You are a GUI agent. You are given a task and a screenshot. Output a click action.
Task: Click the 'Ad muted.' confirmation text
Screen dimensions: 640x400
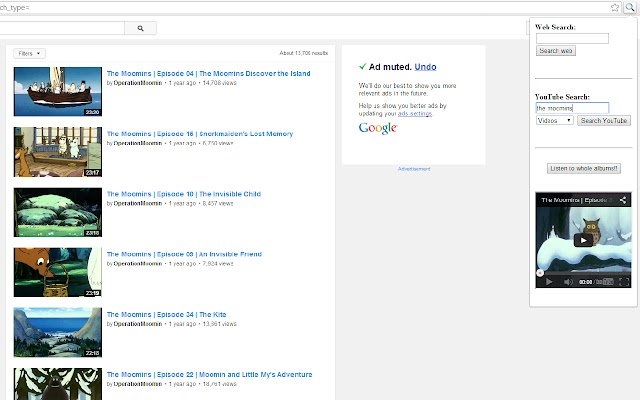[390, 67]
